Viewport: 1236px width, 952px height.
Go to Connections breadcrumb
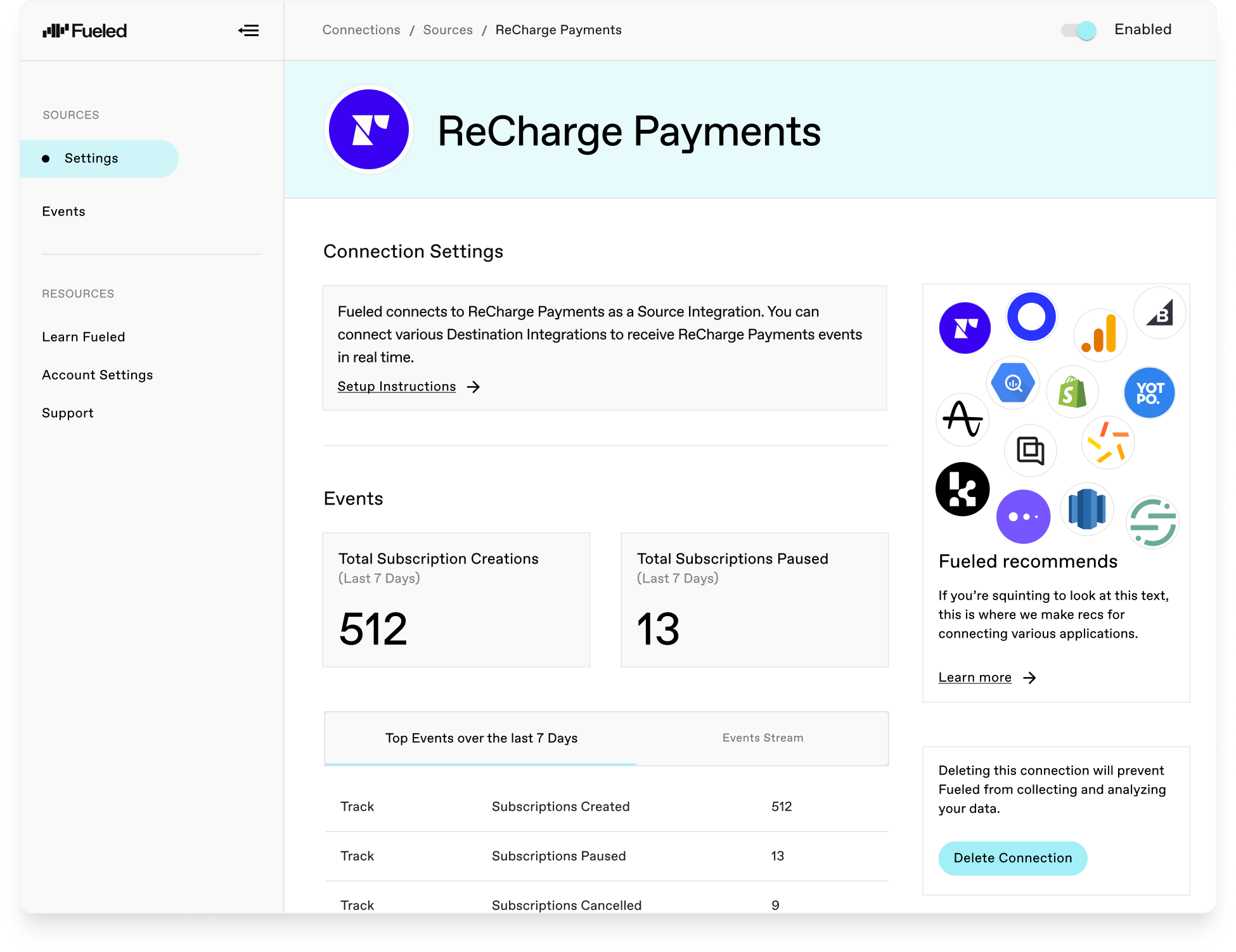click(x=361, y=30)
